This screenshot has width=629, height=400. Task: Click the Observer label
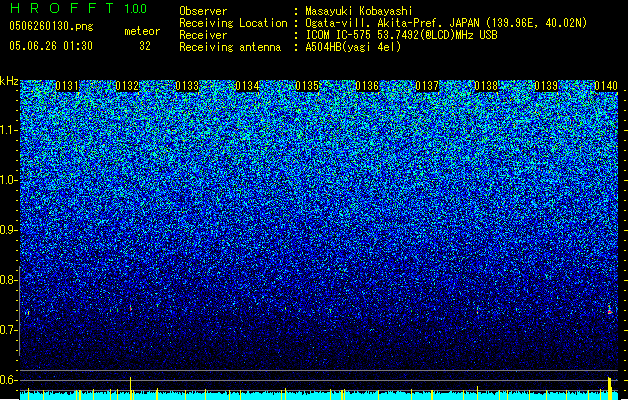point(203,11)
